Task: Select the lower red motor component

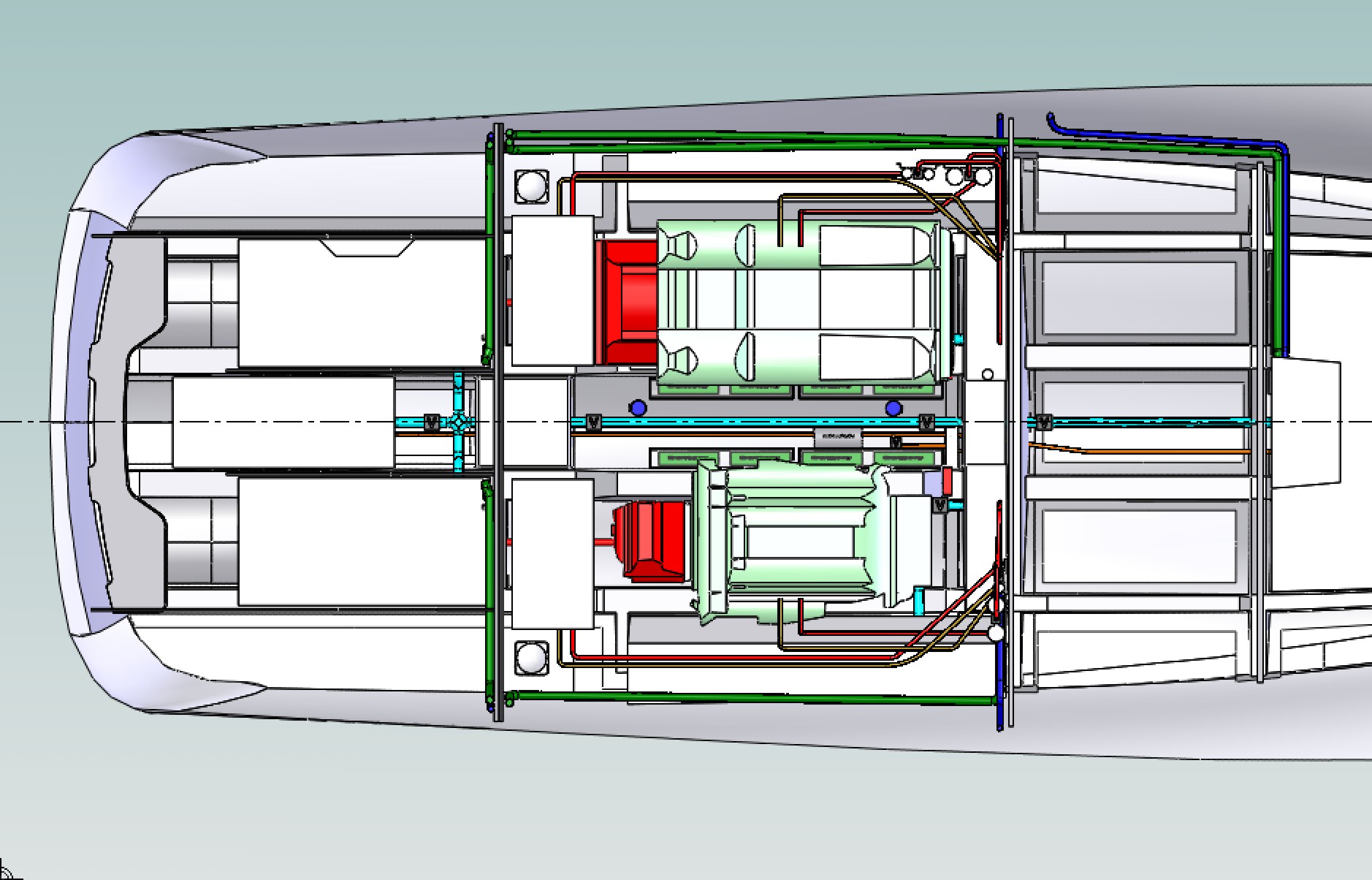Action: (x=649, y=541)
